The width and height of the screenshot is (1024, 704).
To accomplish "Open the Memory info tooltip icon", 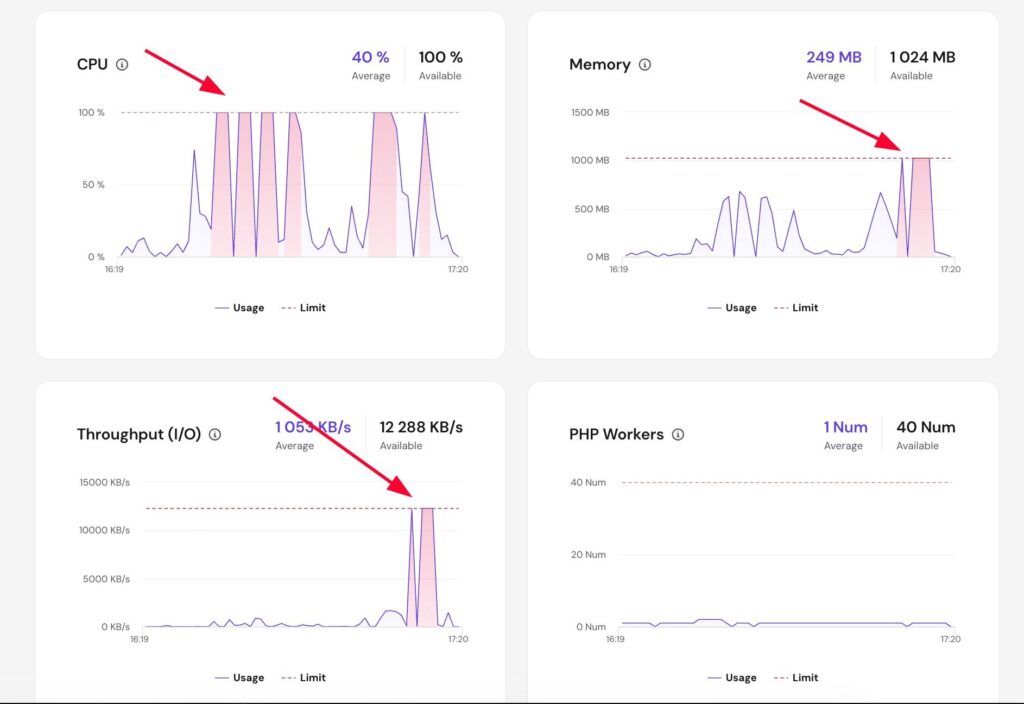I will click(645, 65).
